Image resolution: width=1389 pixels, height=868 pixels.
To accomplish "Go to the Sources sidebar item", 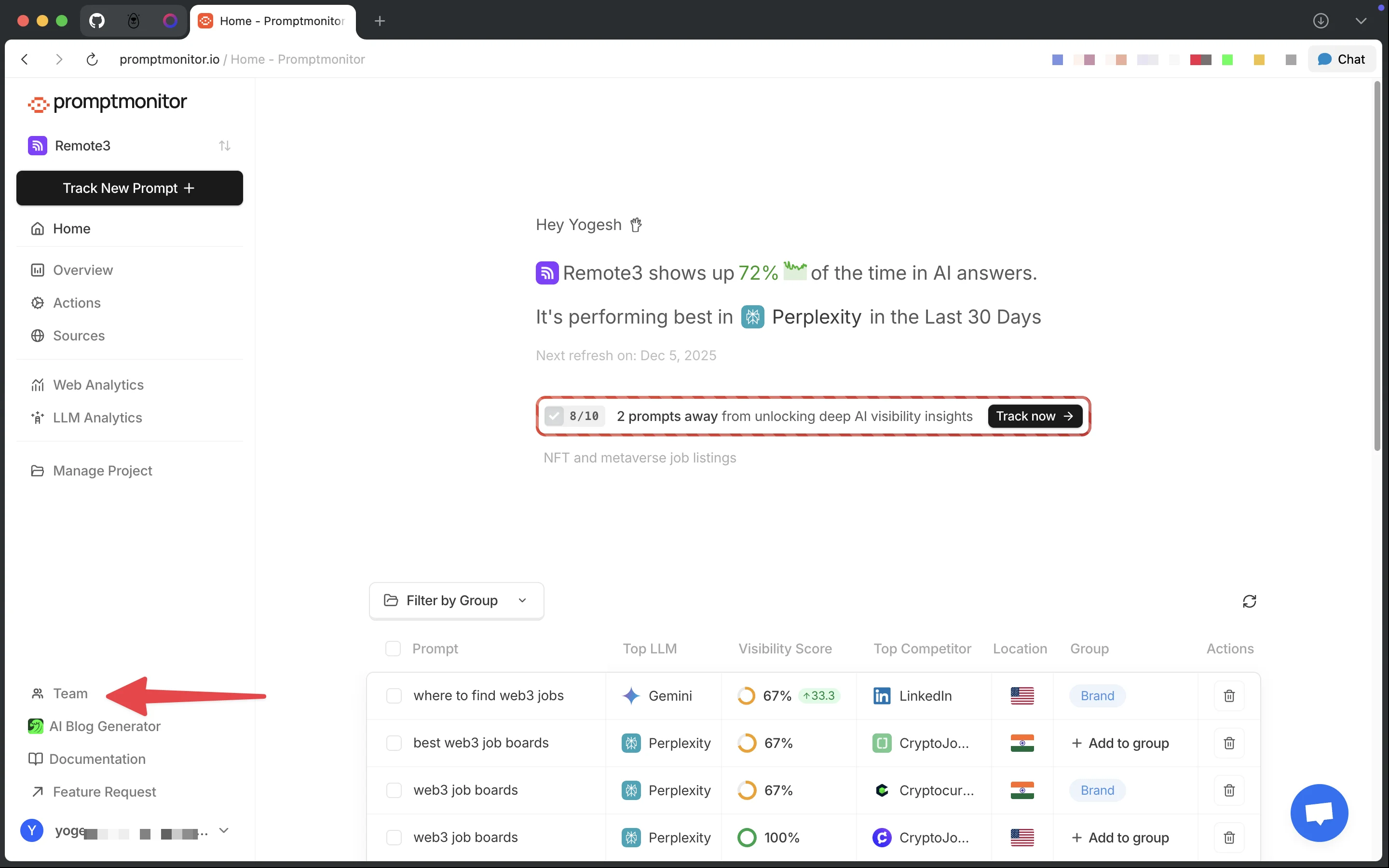I will tap(79, 335).
